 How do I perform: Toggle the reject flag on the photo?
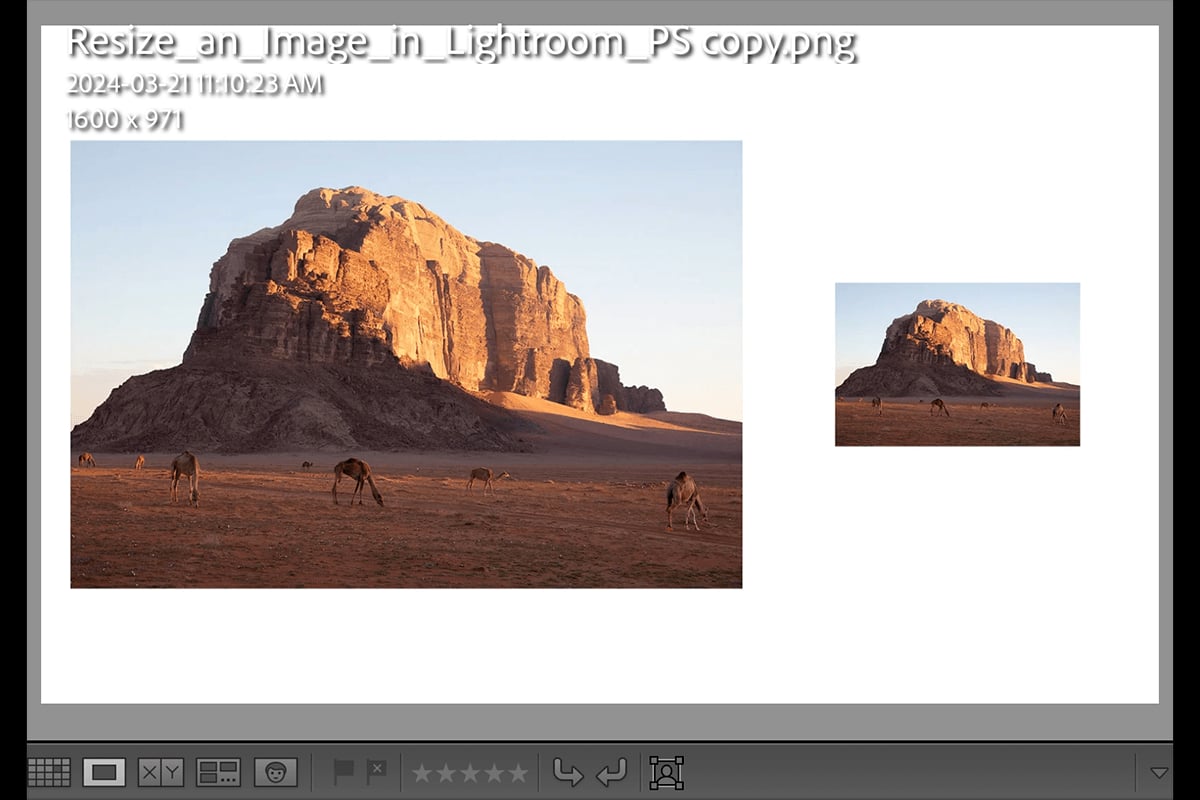376,770
